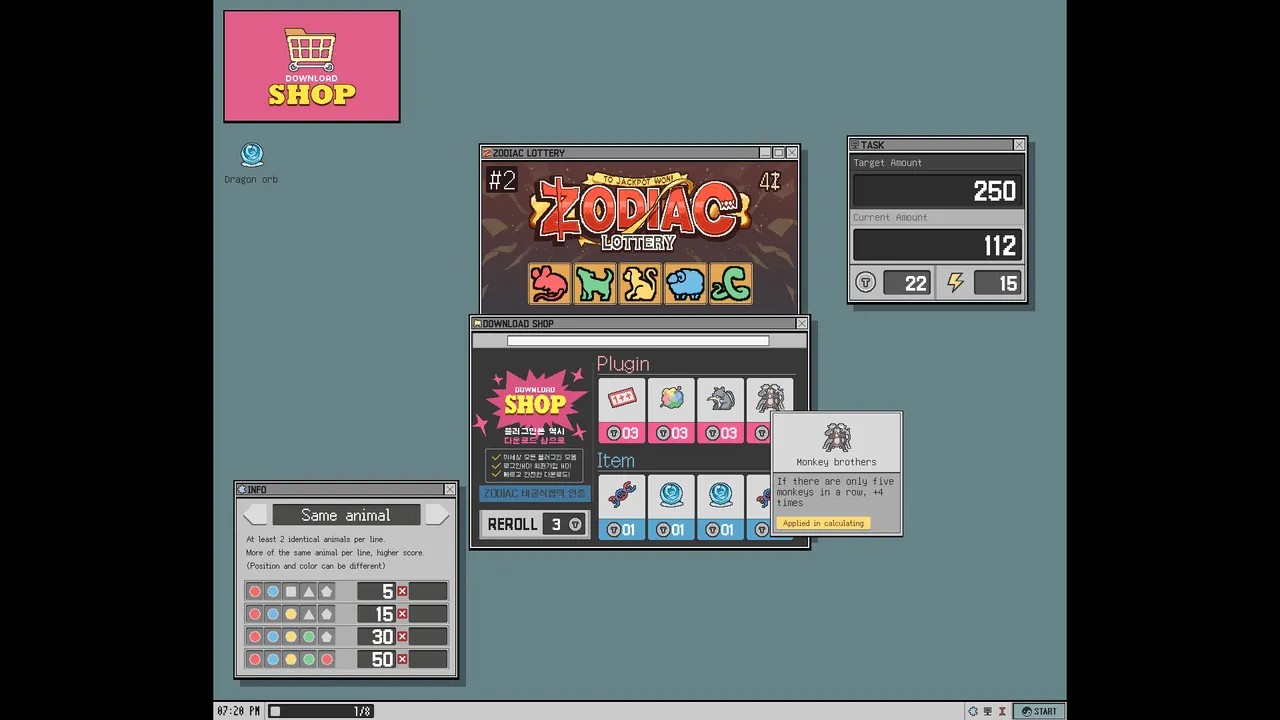Select the blue sheep zodiac tile
This screenshot has height=720, width=1280.
coord(685,283)
